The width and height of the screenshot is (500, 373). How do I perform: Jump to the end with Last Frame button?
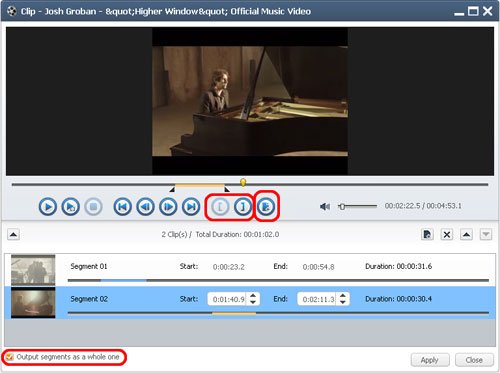click(191, 207)
